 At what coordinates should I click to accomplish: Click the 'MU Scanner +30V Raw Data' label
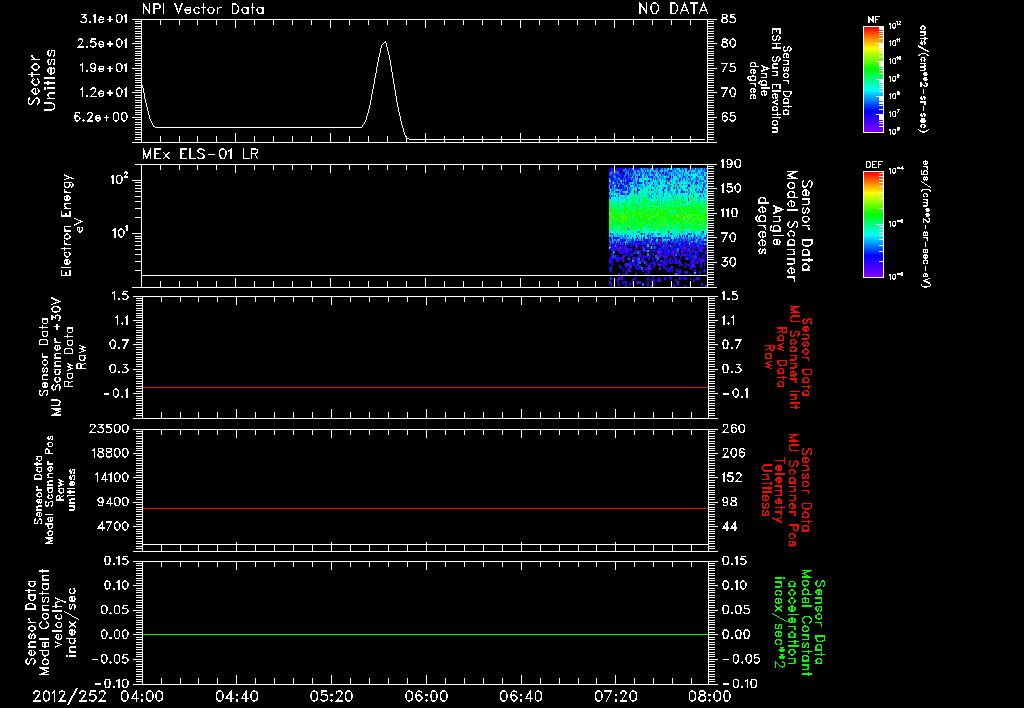point(62,356)
